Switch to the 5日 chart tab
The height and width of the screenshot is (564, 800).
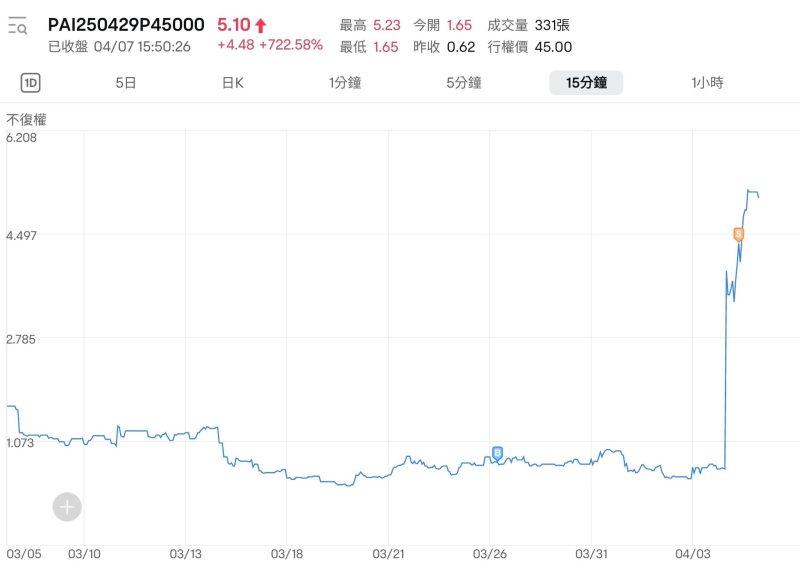pos(126,83)
